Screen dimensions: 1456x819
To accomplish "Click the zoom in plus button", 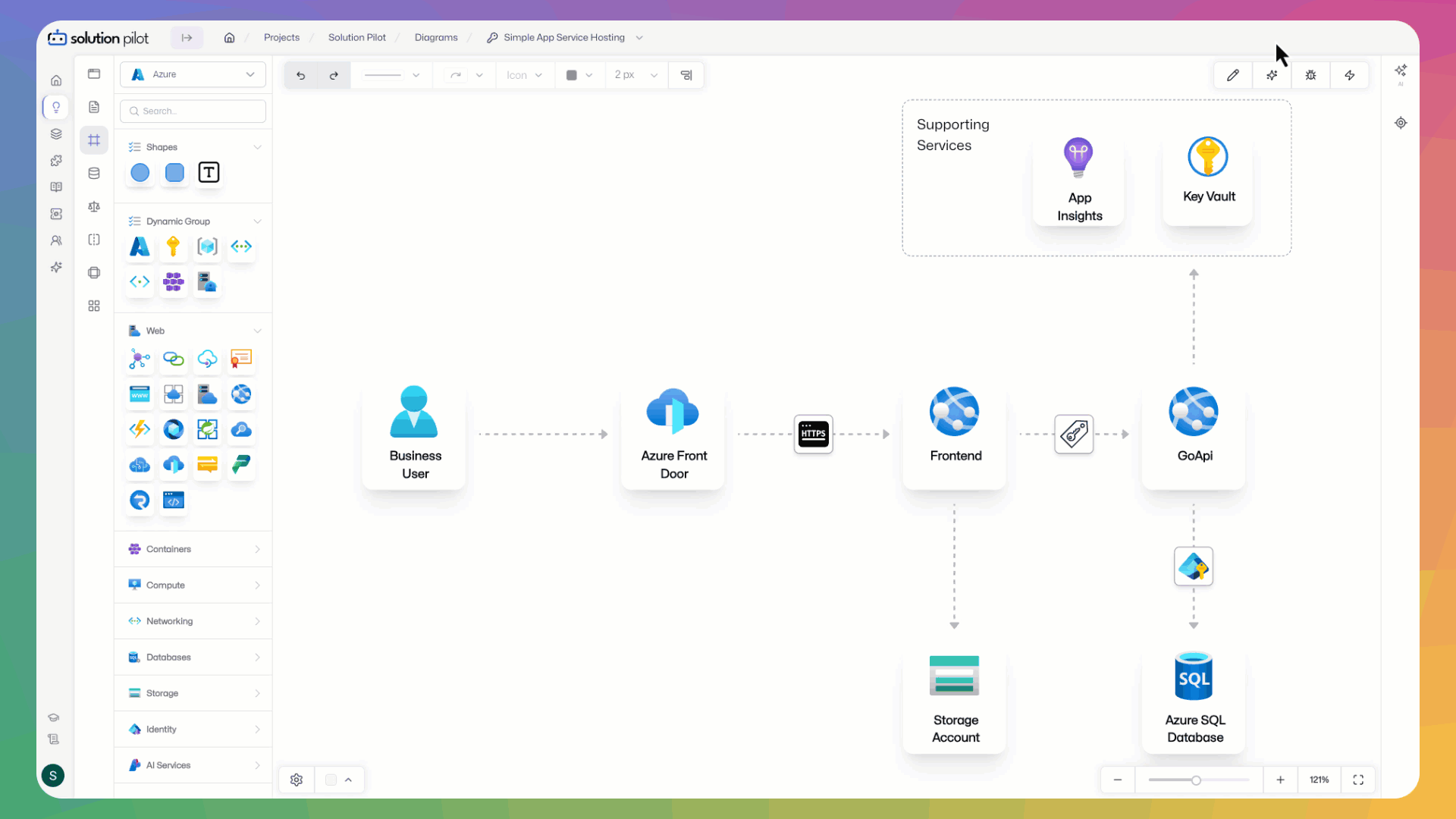I will (1280, 780).
